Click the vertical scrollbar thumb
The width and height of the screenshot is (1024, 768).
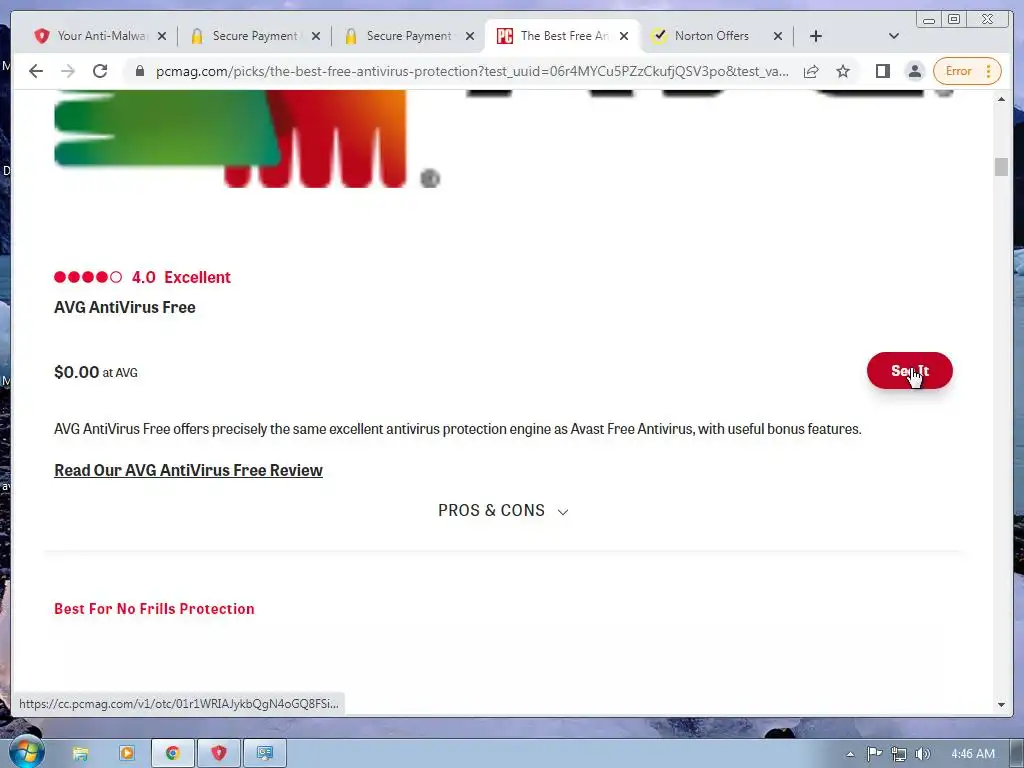point(1001,167)
